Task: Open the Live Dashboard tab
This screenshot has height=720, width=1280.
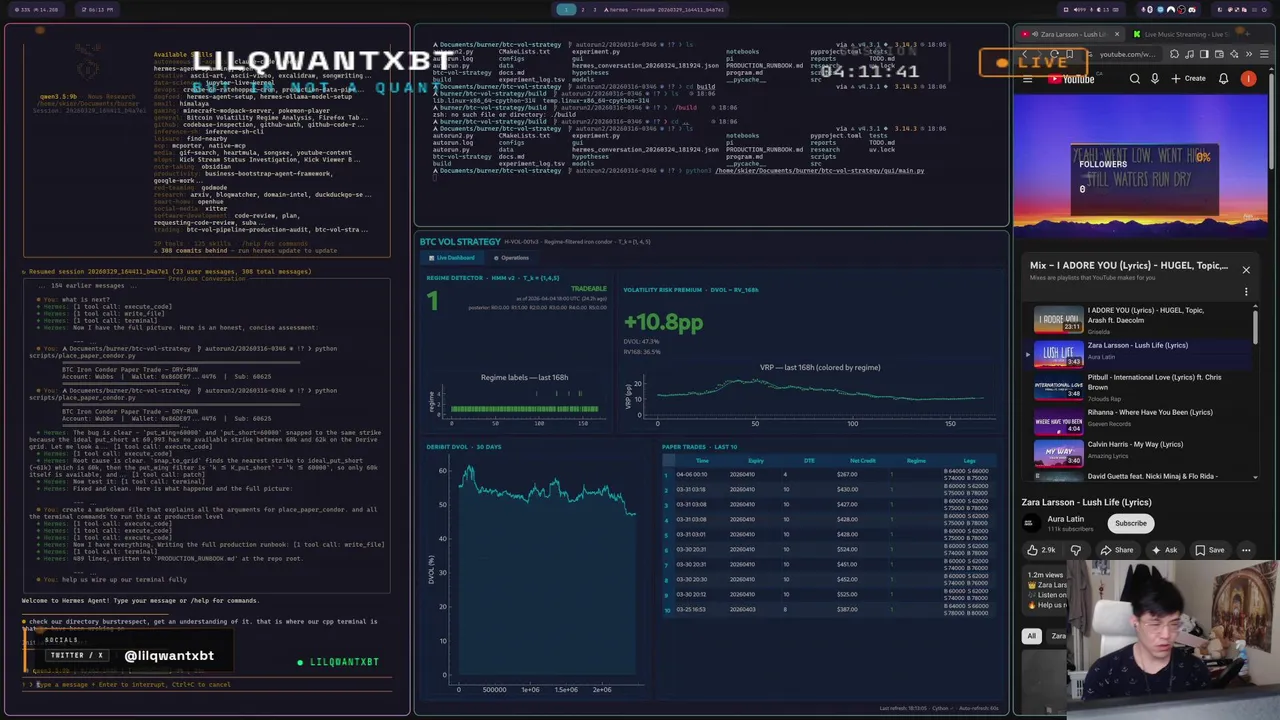Action: (452, 258)
